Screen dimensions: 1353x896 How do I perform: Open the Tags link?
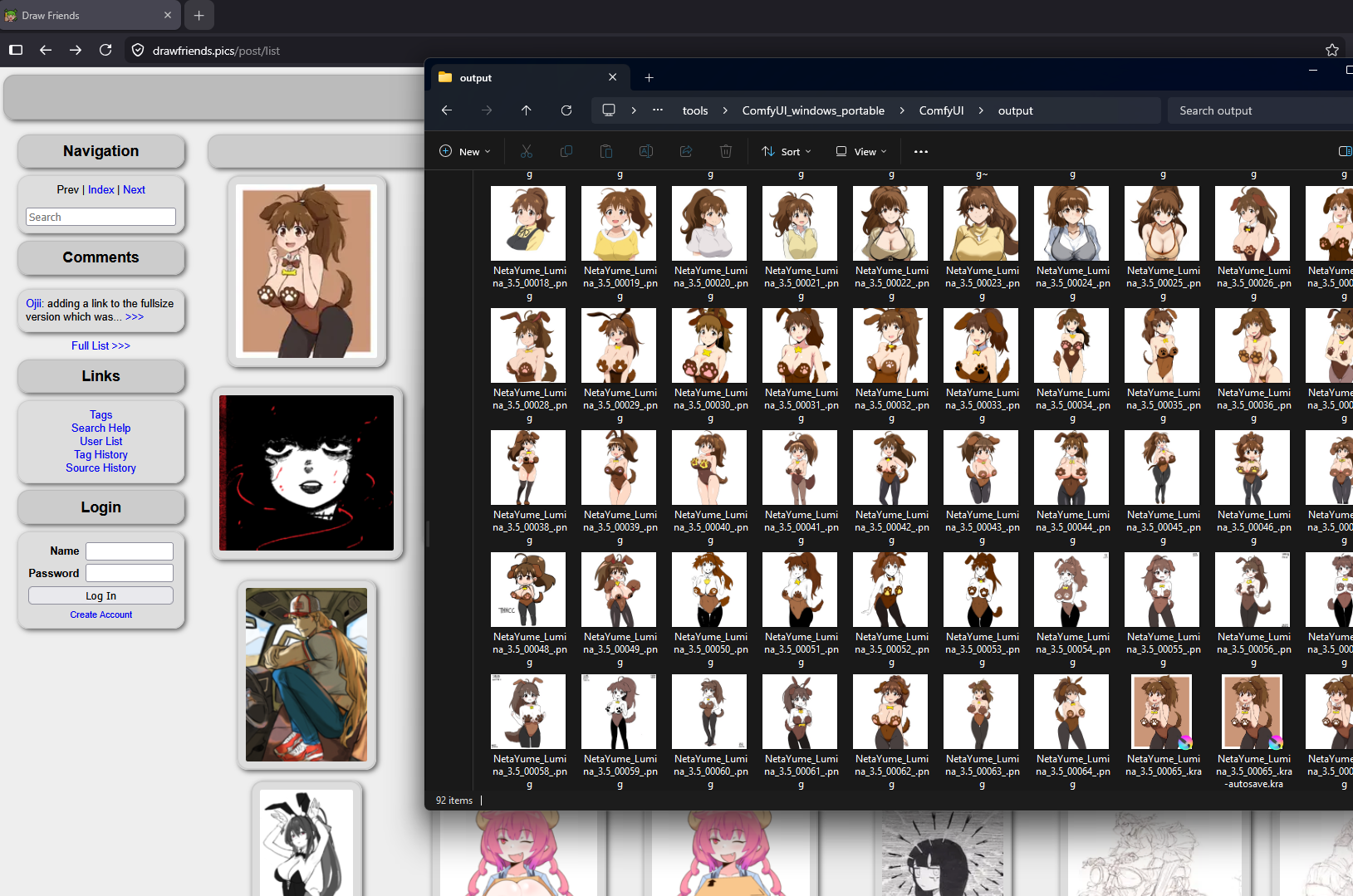(x=101, y=414)
